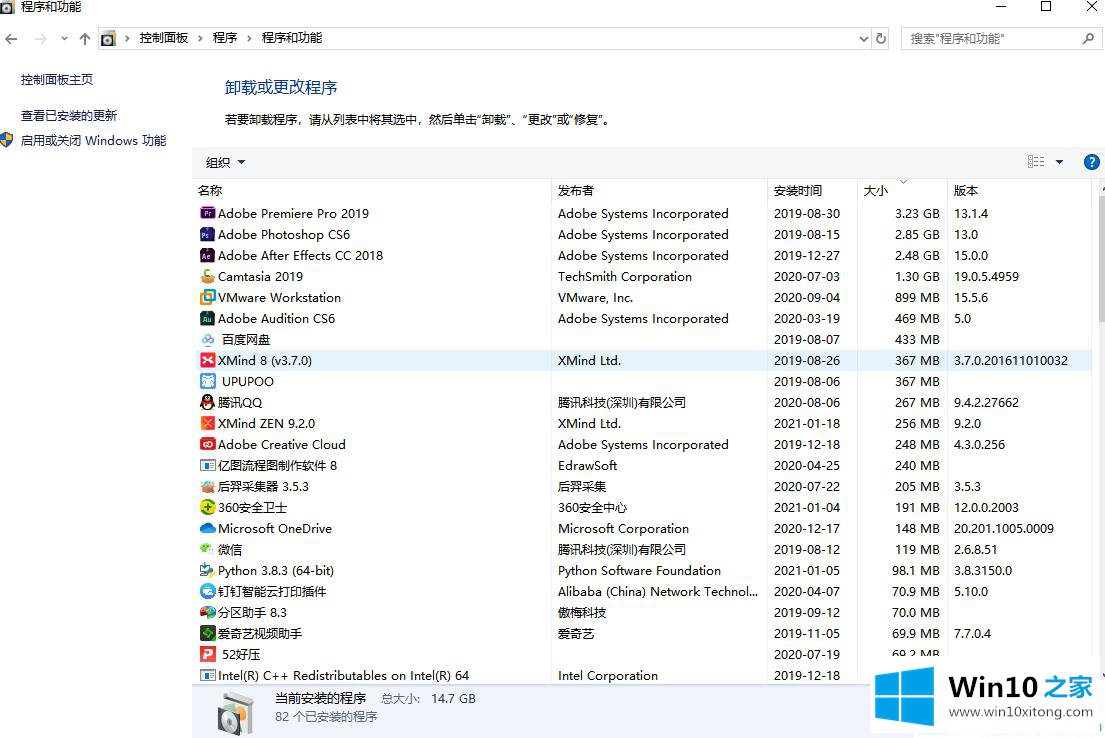Click the 钉钉智能云打印插件 icon
Viewport: 1105px width, 738px height.
pyautogui.click(x=207, y=591)
